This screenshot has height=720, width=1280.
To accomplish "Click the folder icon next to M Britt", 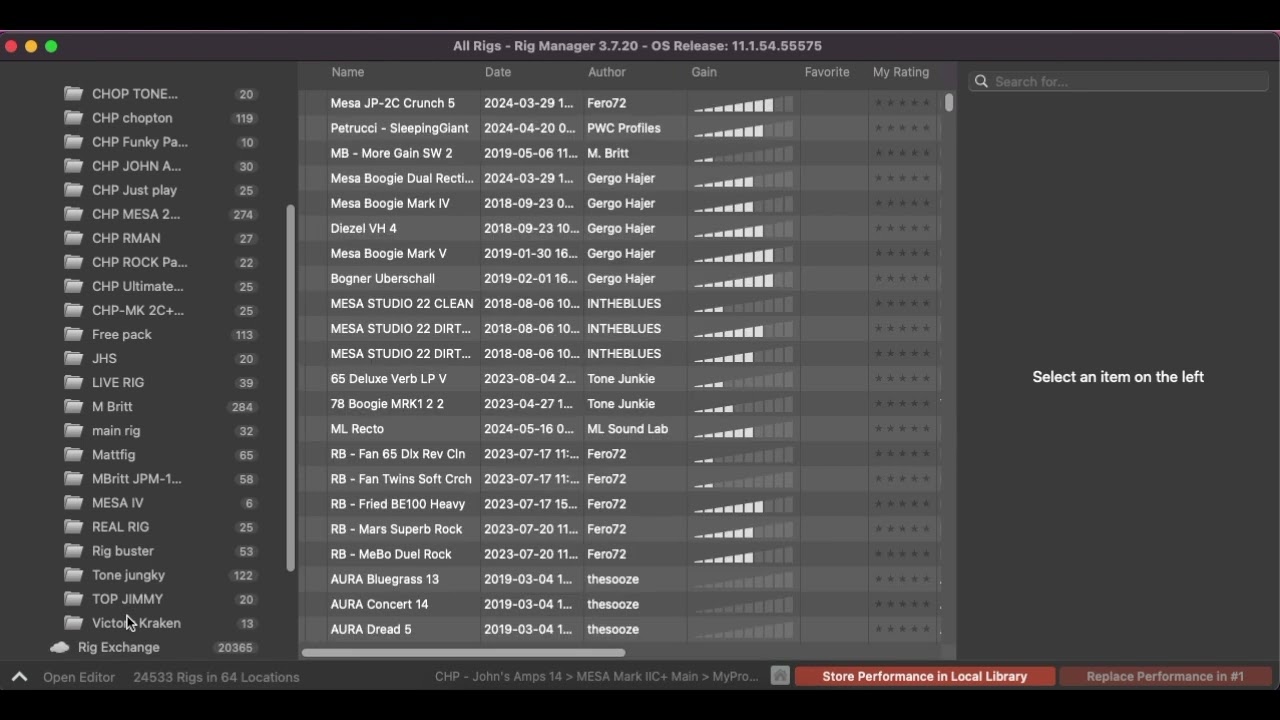I will 73,406.
